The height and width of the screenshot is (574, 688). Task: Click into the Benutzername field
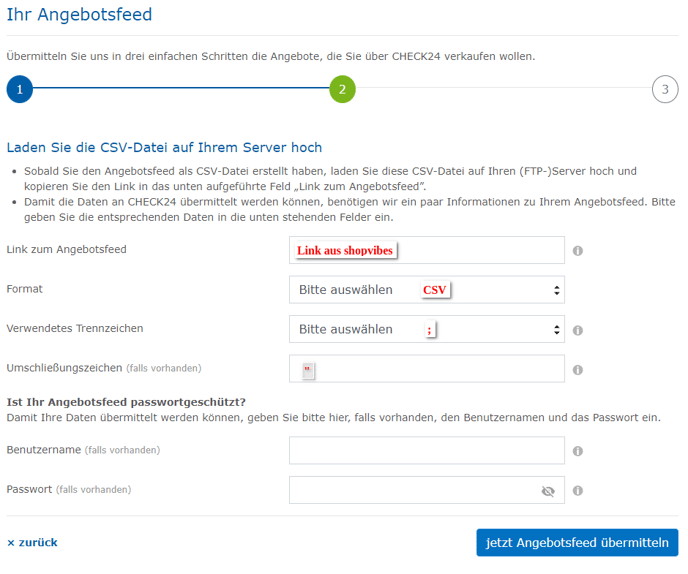(x=426, y=451)
